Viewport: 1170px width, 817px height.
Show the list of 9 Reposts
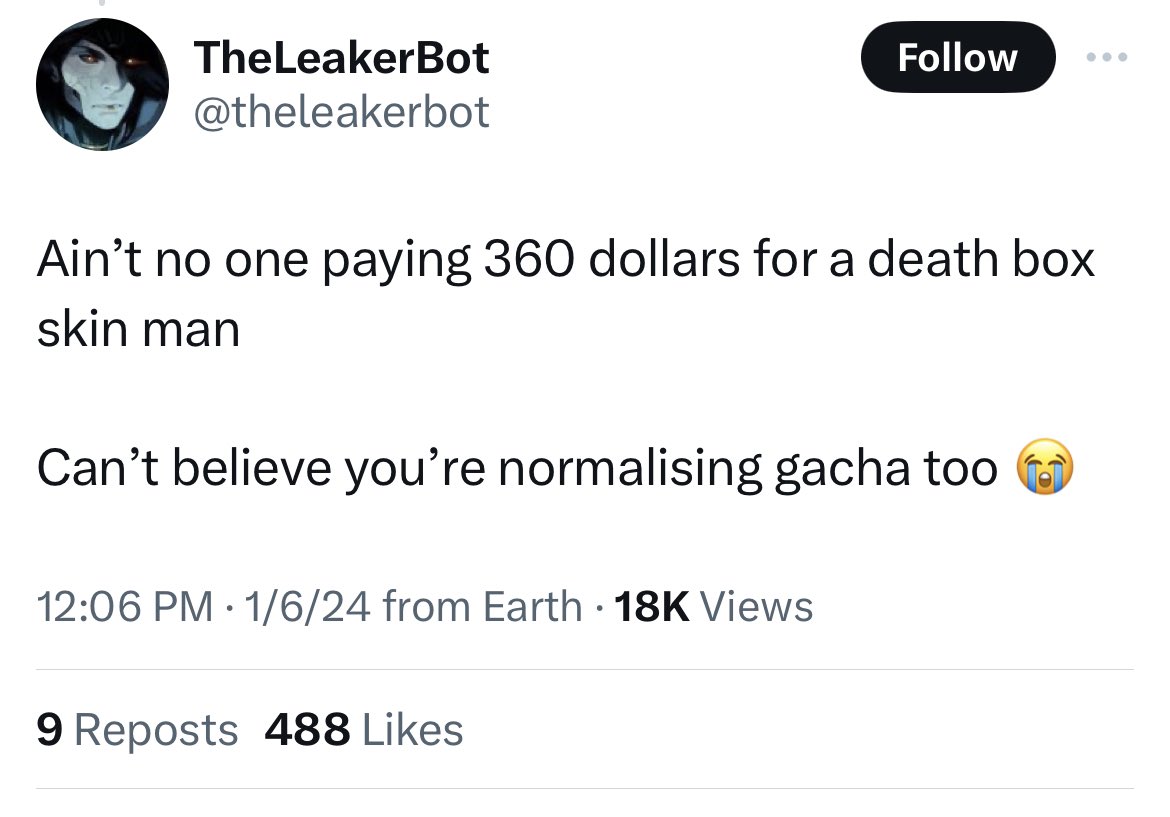137,730
